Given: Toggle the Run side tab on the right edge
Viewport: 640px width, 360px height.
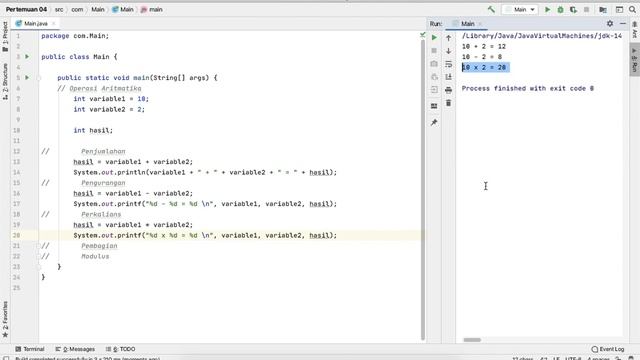Looking at the screenshot, I should [x=635, y=60].
